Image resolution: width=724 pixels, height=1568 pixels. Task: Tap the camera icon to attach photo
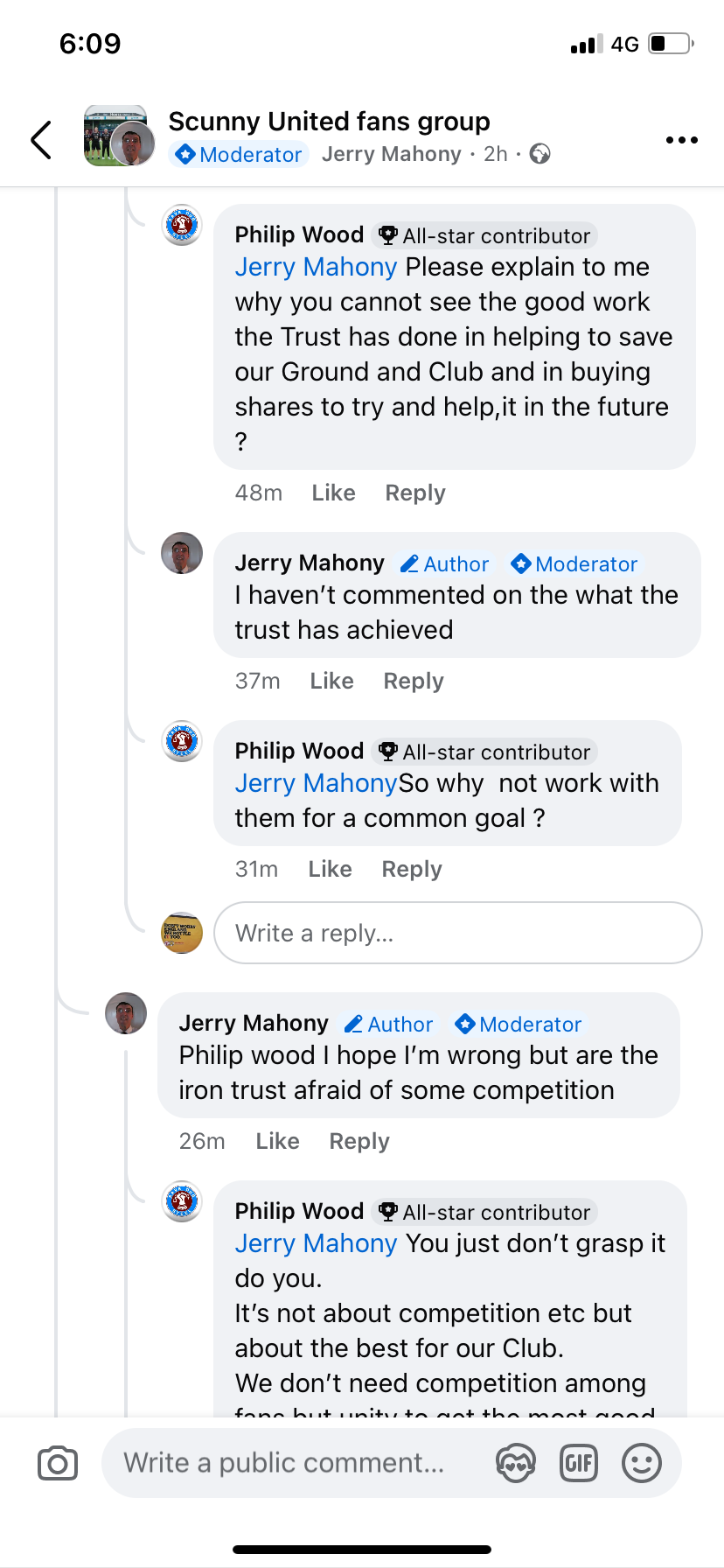tap(58, 1463)
